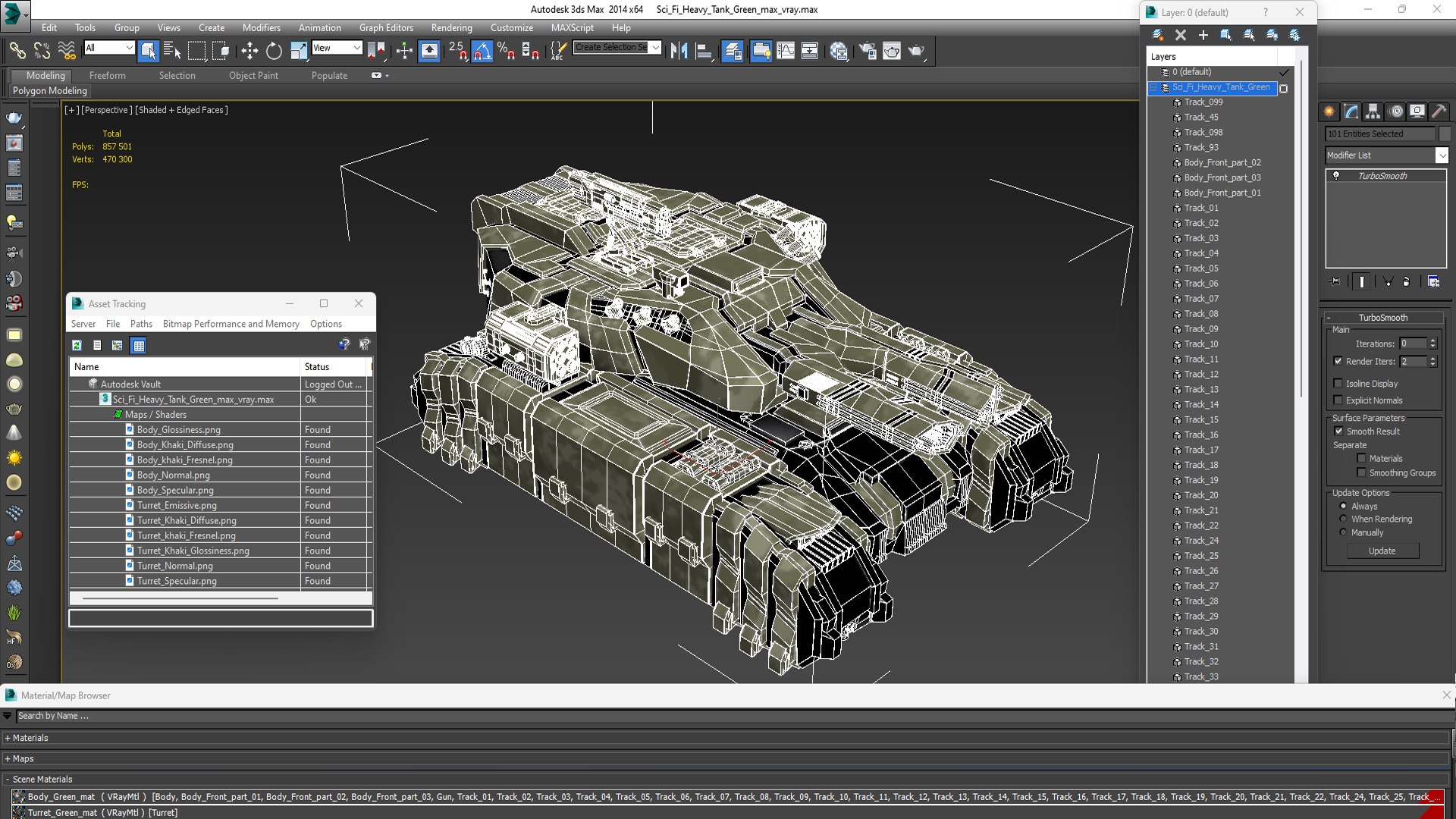Open the All selection filter dropdown
1456x819 pixels.
[x=109, y=48]
